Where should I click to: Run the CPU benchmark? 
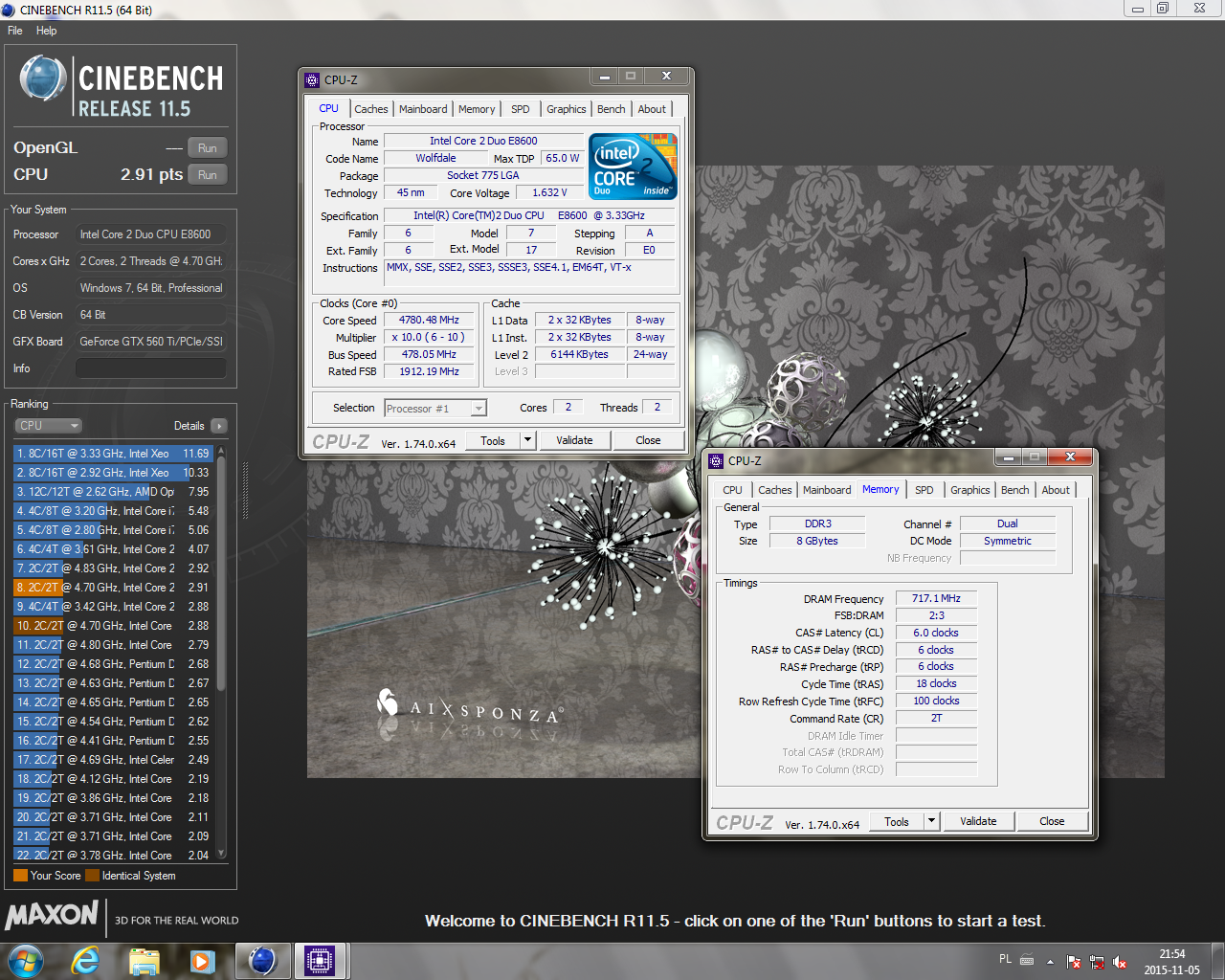pos(208,175)
